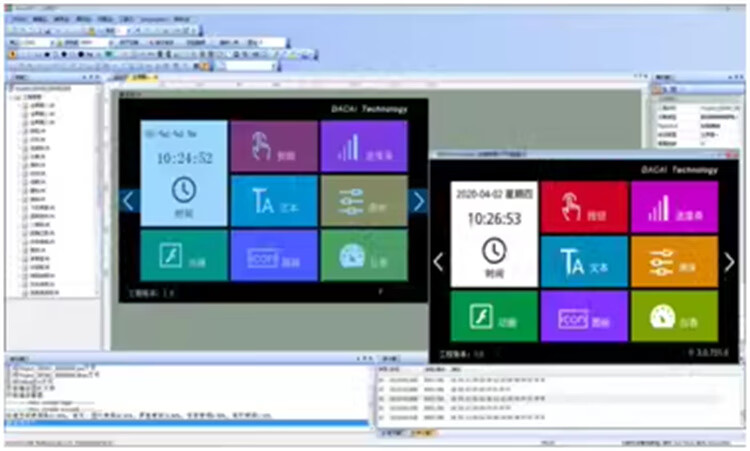The image size is (750, 451).
Task: Click DACAI Technology text in the editor canvas
Action: pos(369,109)
